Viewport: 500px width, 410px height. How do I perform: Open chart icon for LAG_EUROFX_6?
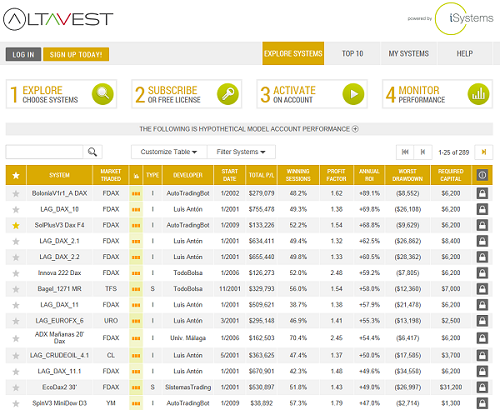pos(136,321)
